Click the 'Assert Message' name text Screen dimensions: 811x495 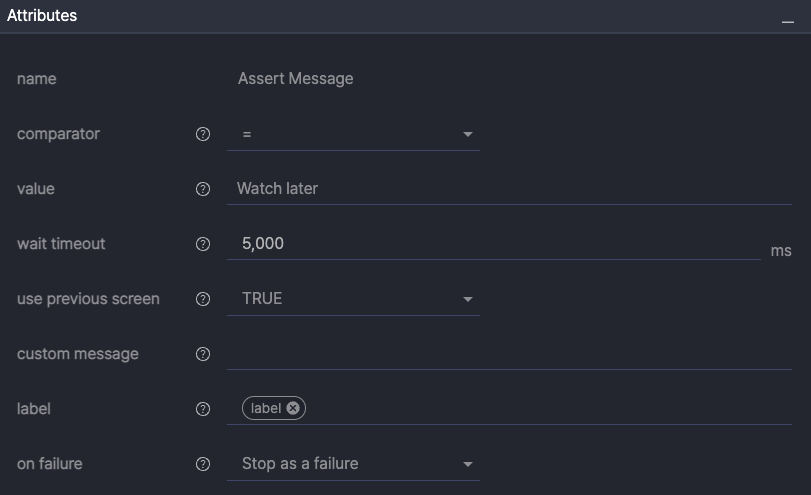(295, 79)
